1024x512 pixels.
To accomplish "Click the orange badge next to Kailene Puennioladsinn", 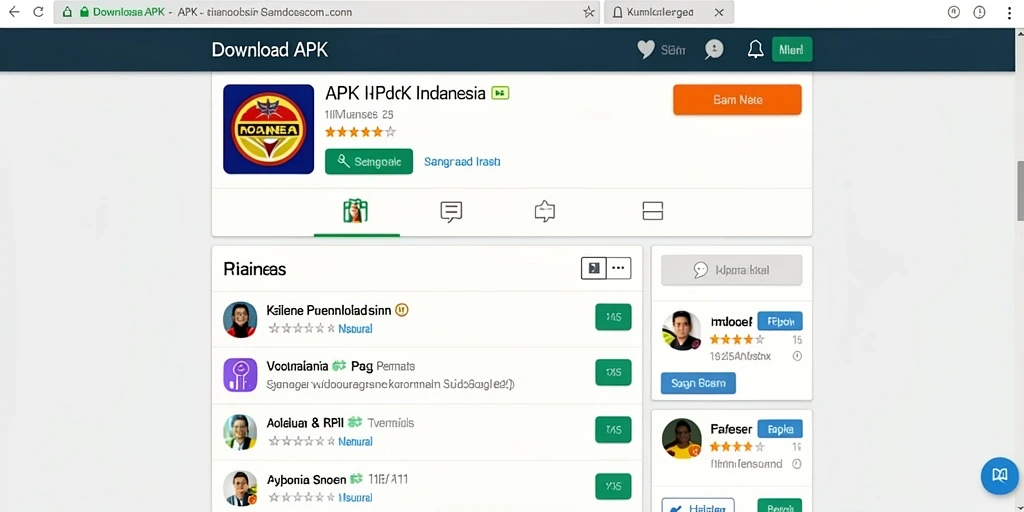I will coord(402,310).
